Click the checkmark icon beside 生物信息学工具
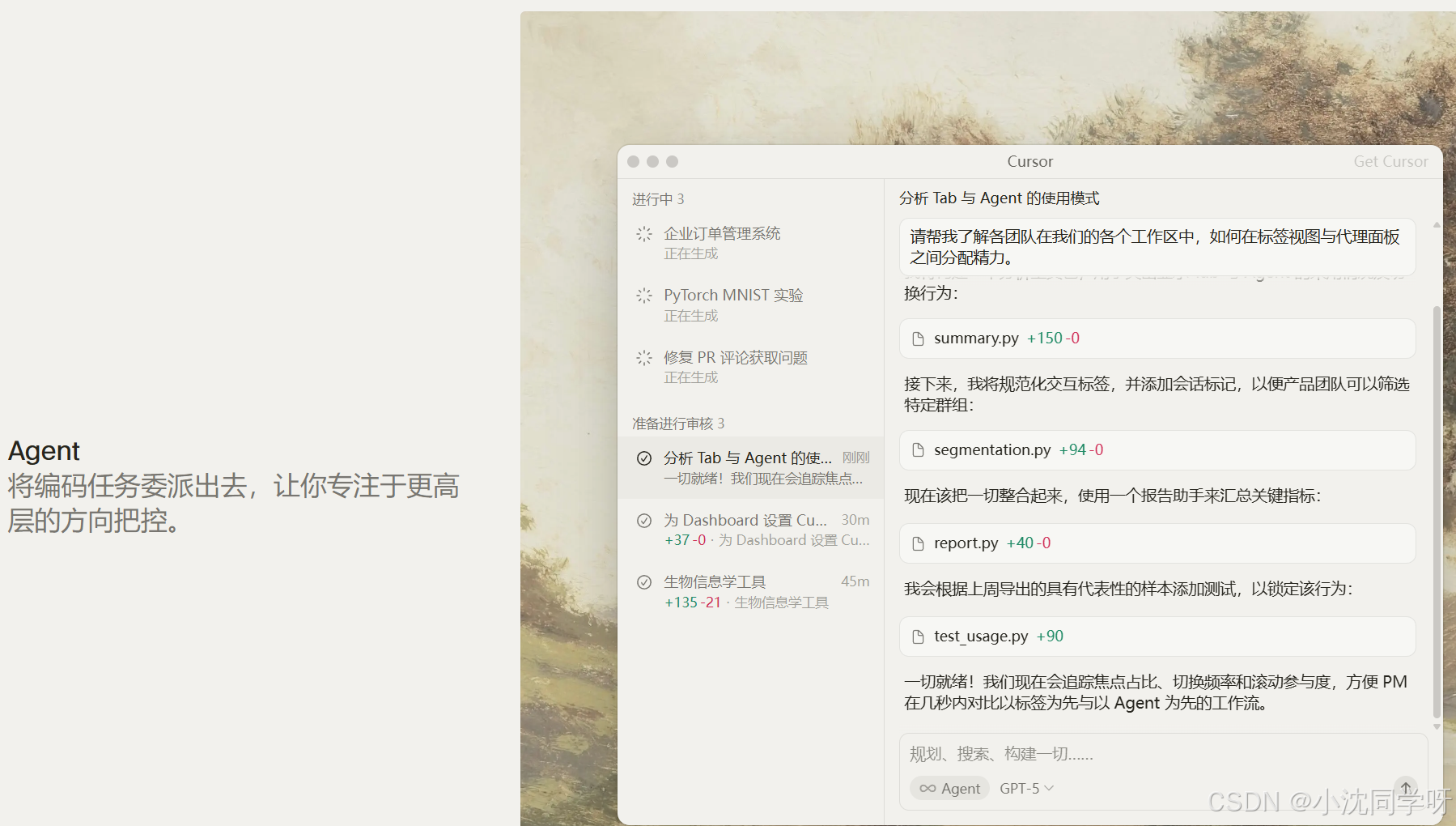The image size is (1456, 826). pyautogui.click(x=644, y=582)
